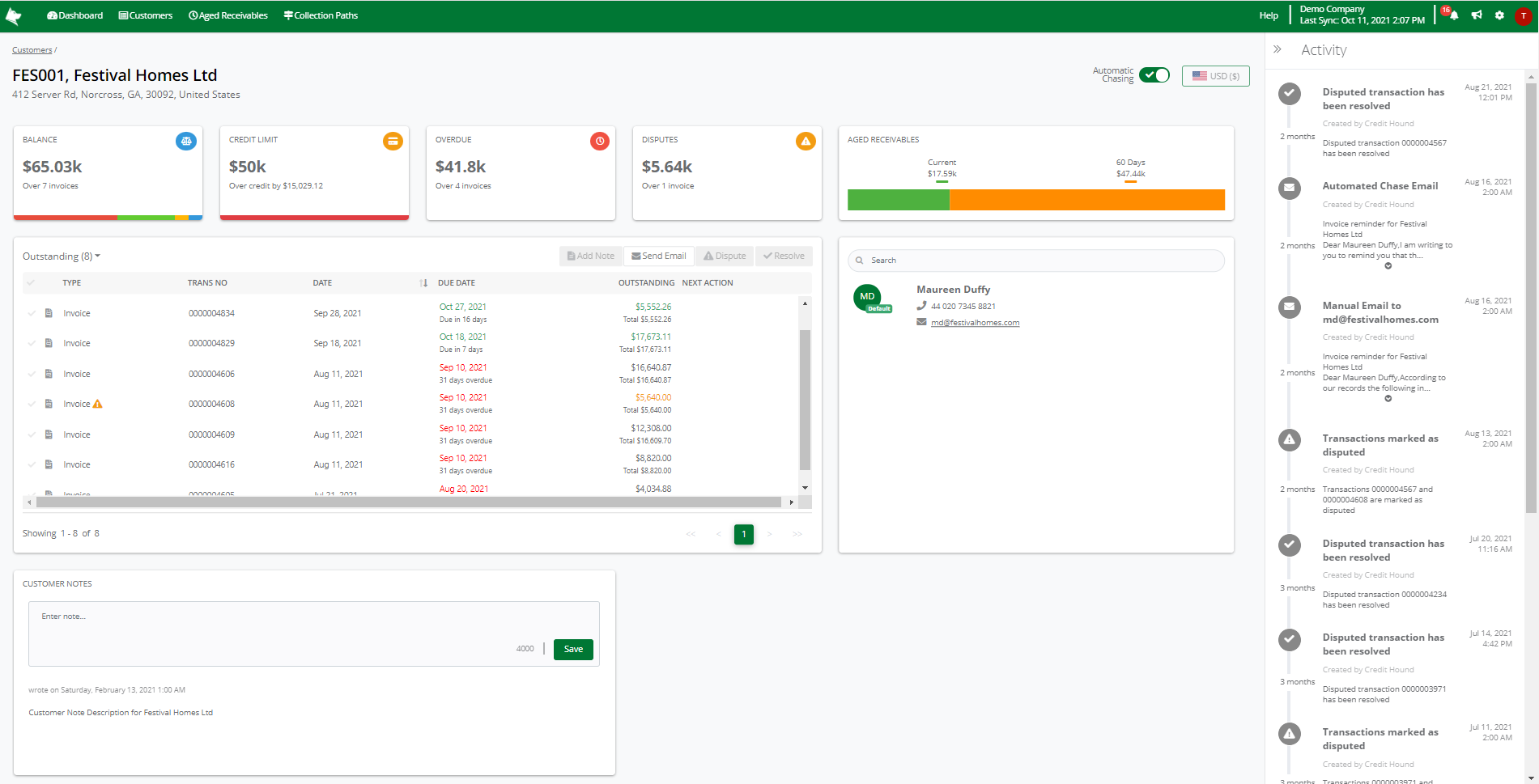Select the checkbox for invoice 0000004608

32,404
